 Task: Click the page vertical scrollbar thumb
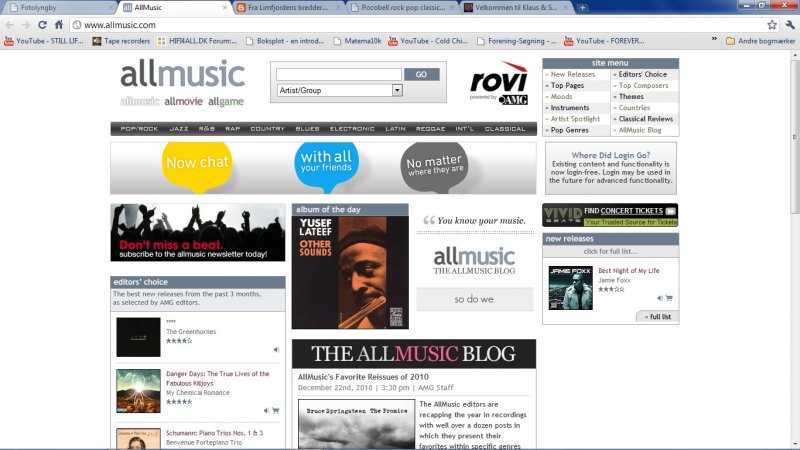[x=794, y=135]
